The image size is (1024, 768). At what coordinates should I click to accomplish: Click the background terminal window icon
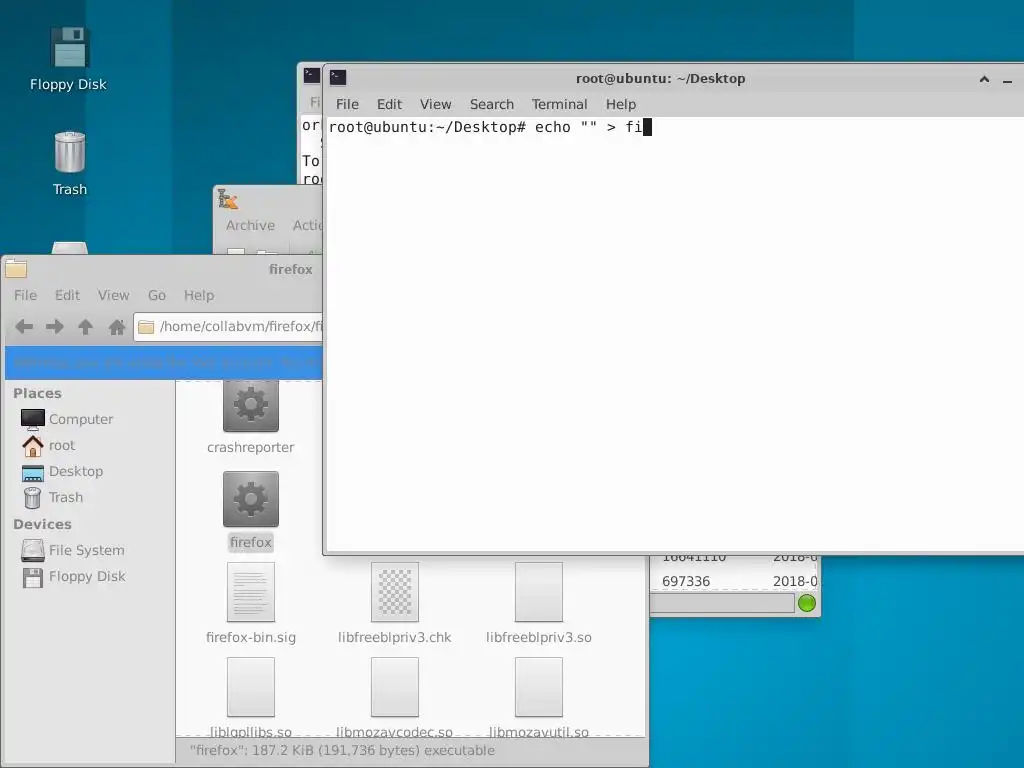coord(312,75)
